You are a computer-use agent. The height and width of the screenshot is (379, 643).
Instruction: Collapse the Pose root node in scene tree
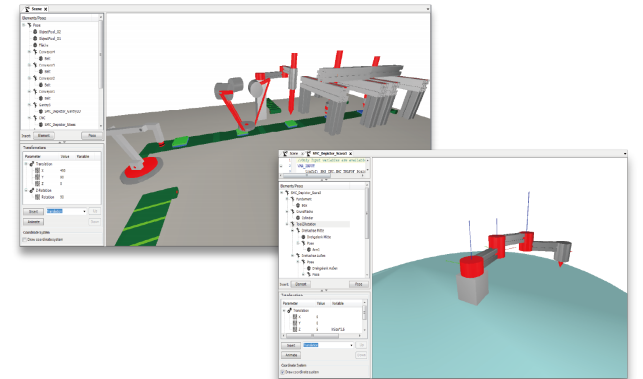pyautogui.click(x=24, y=25)
